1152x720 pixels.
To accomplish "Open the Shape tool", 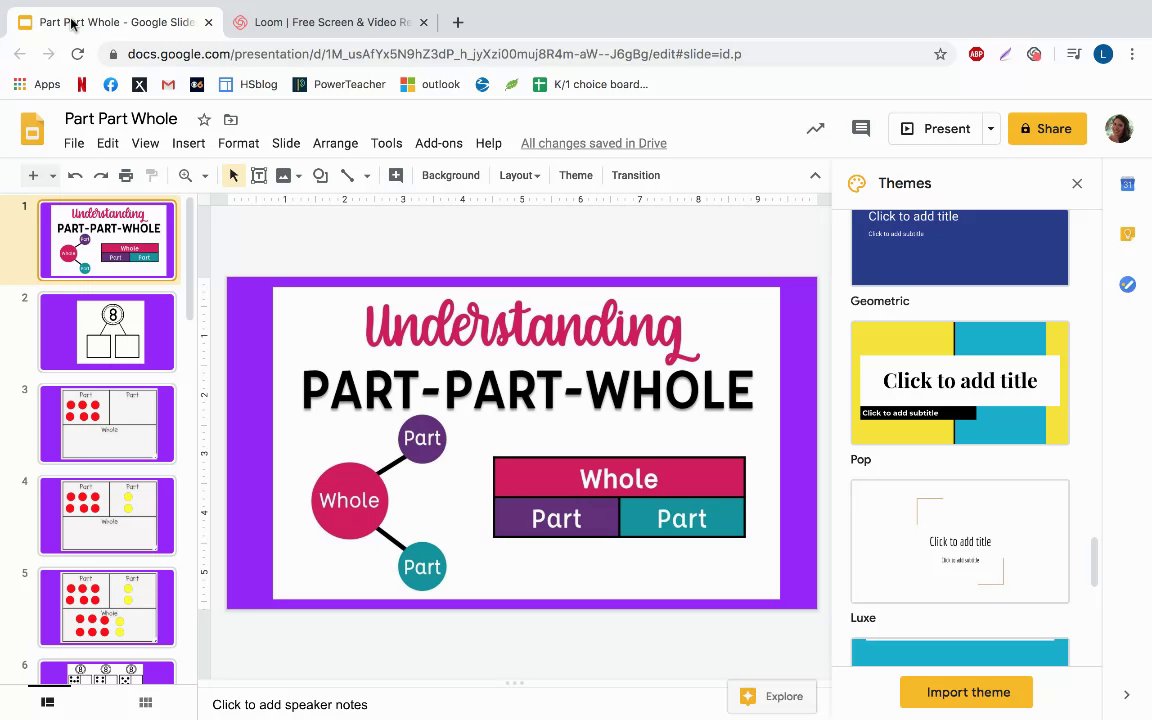I will click(320, 176).
